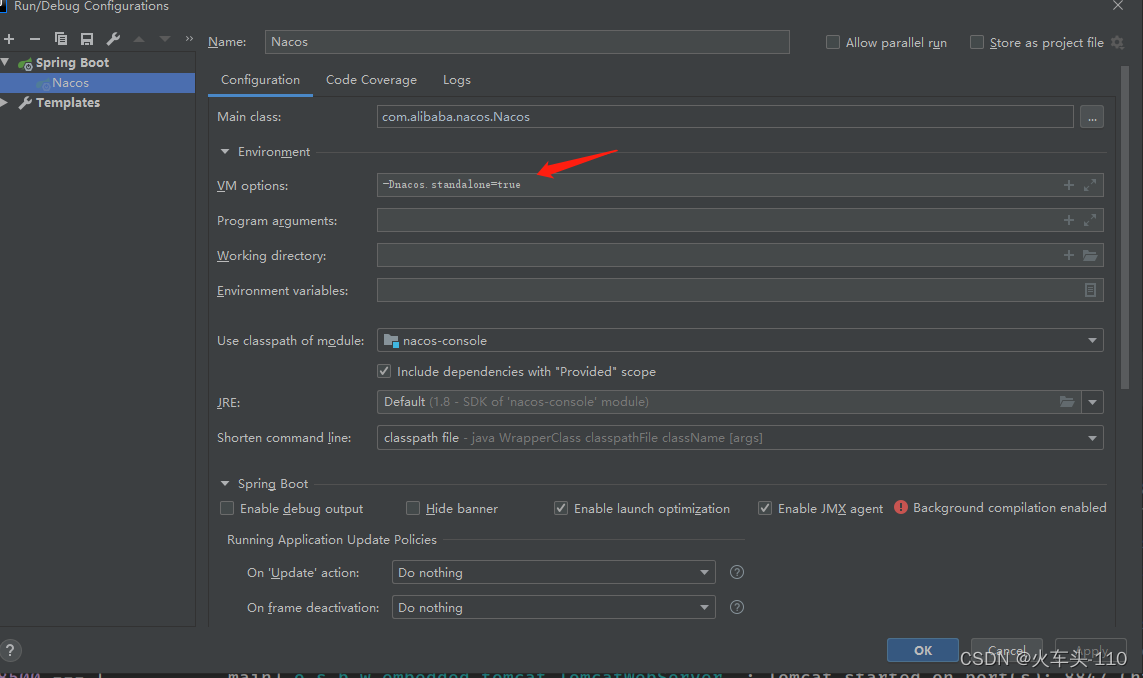Browse for the Working directory folder
Viewport: 1143px width, 678px height.
click(1090, 255)
